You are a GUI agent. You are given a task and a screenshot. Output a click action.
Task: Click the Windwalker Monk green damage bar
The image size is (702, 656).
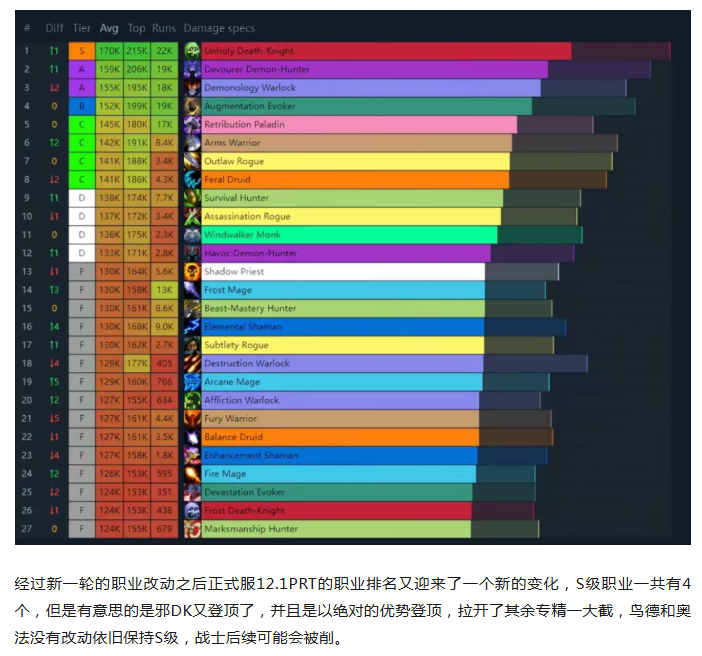point(349,235)
